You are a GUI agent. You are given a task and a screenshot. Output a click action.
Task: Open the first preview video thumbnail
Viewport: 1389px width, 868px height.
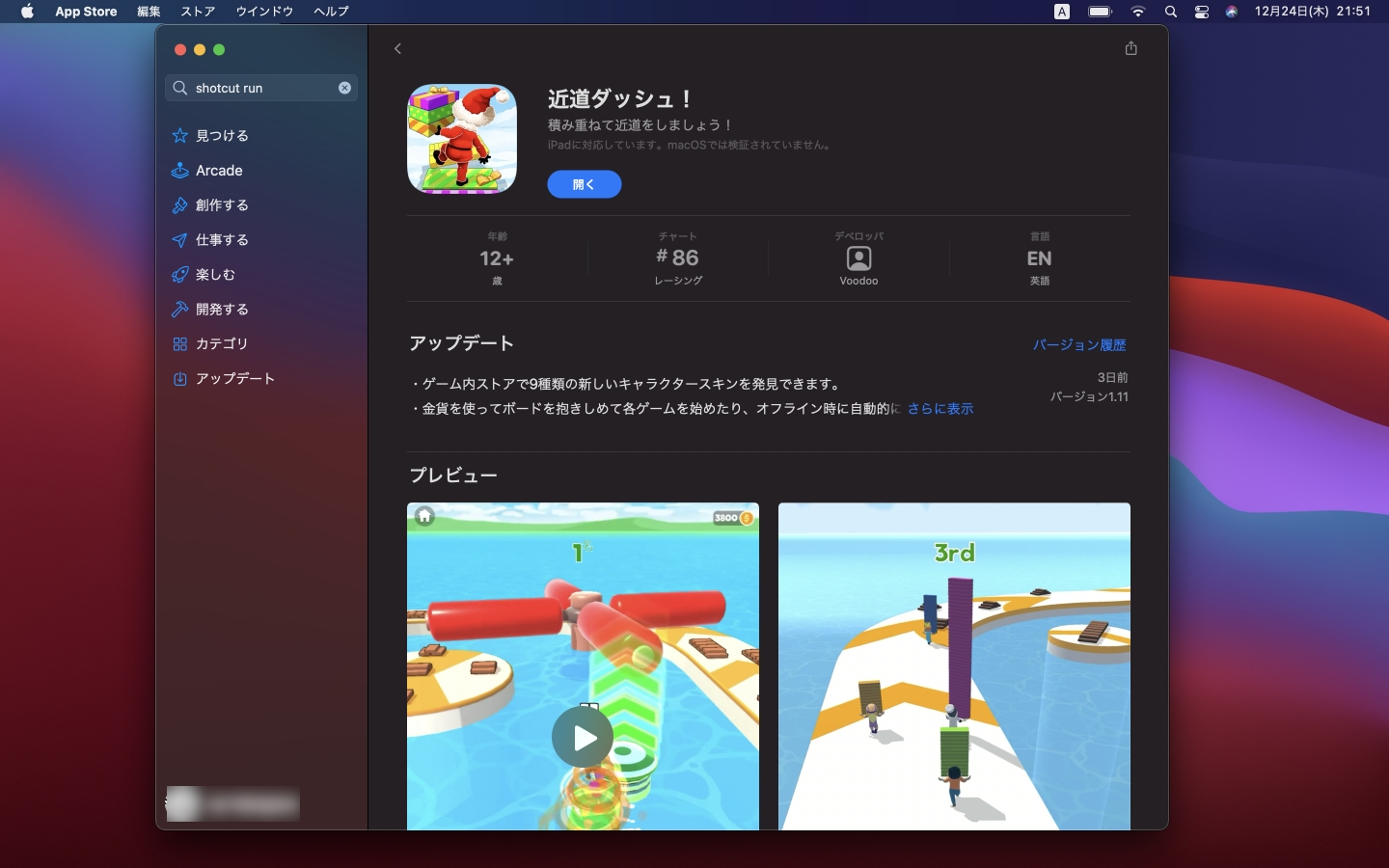click(583, 666)
